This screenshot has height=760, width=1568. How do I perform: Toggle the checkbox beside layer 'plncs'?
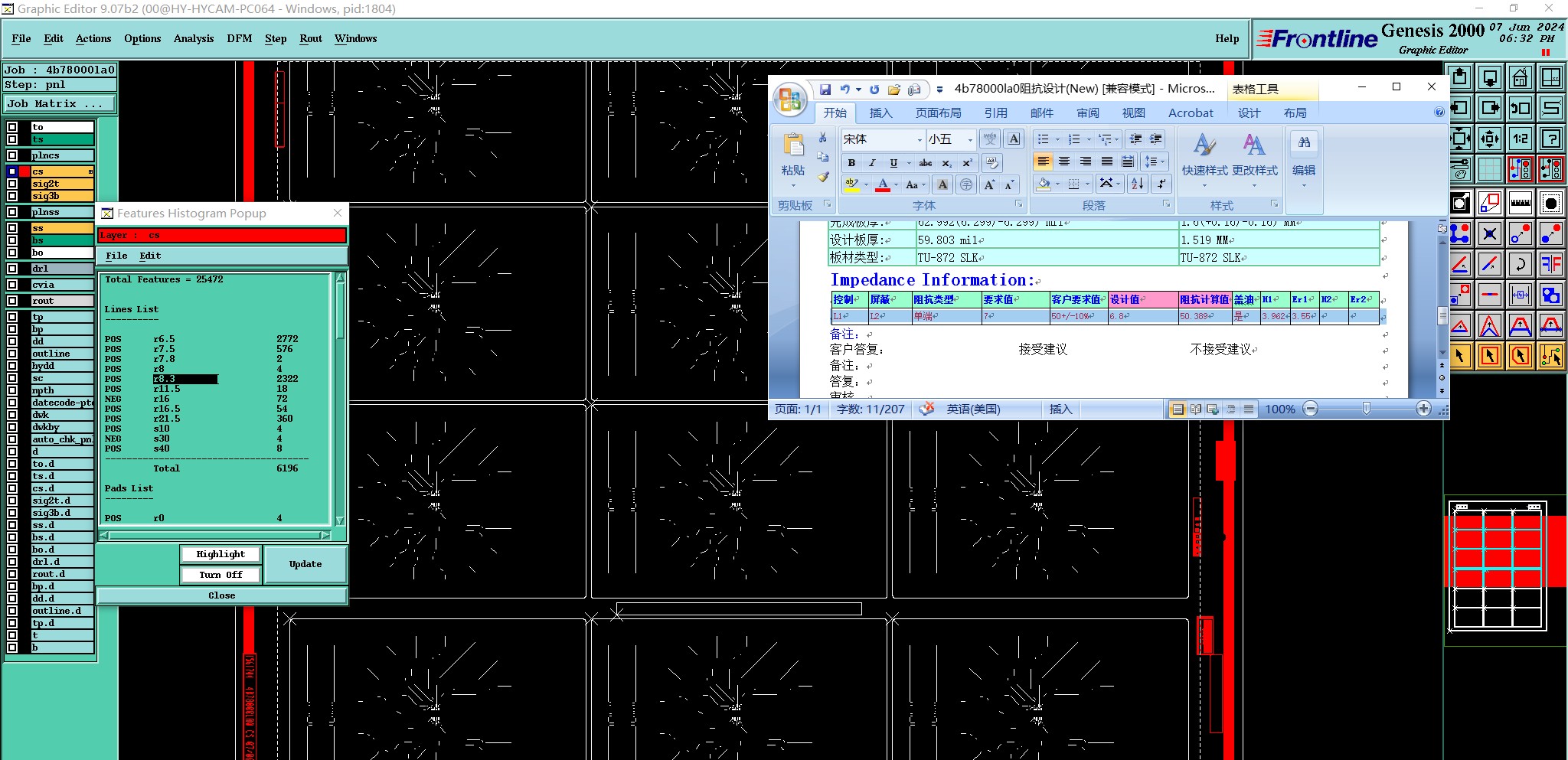pyautogui.click(x=12, y=155)
